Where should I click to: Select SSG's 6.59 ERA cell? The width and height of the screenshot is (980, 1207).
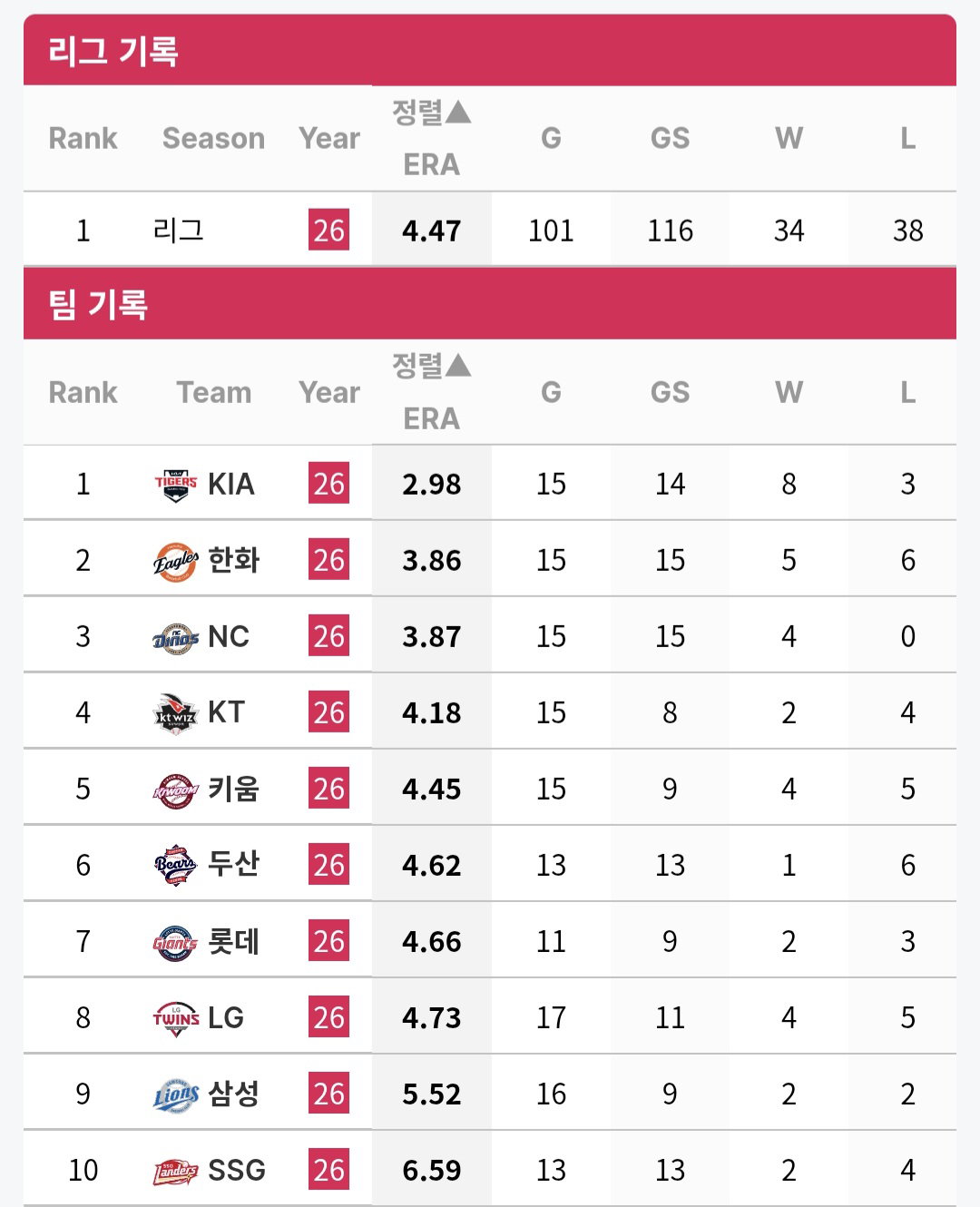click(432, 1170)
